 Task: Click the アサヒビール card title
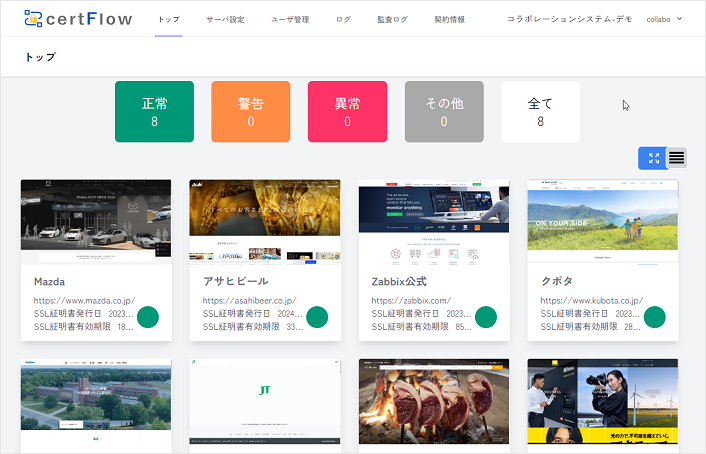point(235,281)
